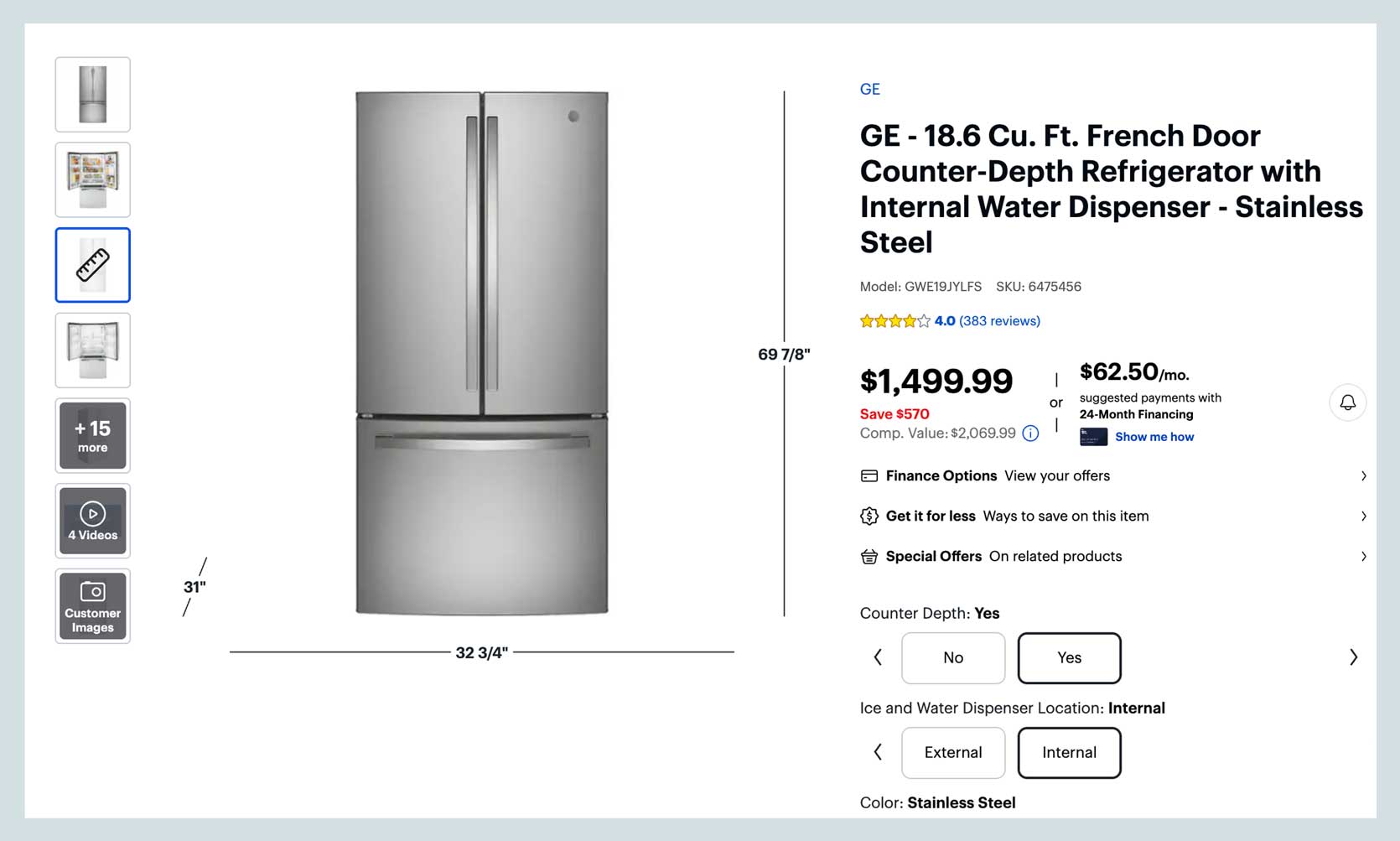Click the Comp. Value info icon
Image resolution: width=1400 pixels, height=841 pixels.
[x=1030, y=433]
